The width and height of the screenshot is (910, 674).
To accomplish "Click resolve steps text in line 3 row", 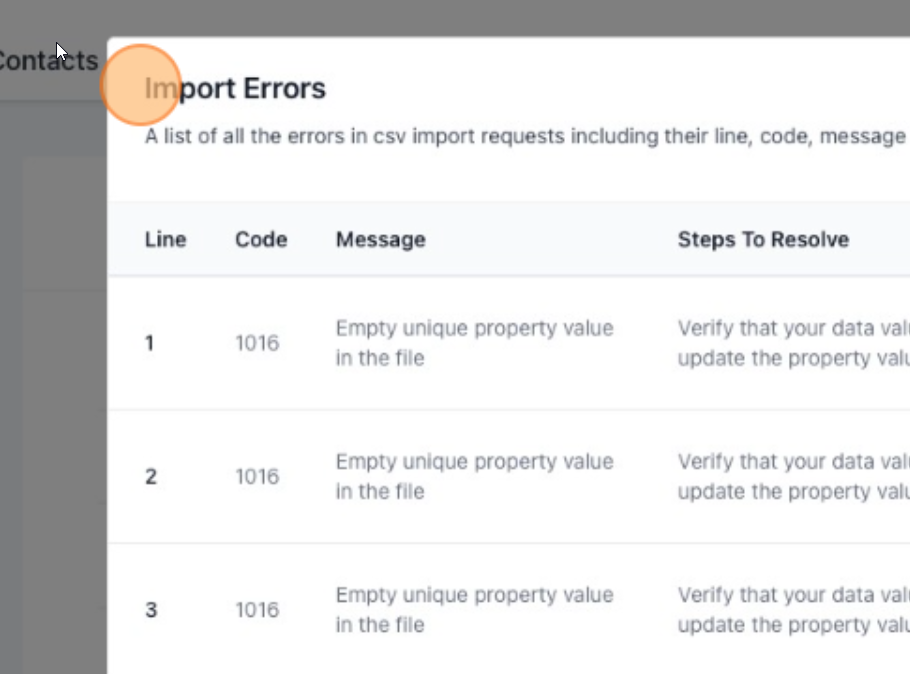I will pos(793,610).
